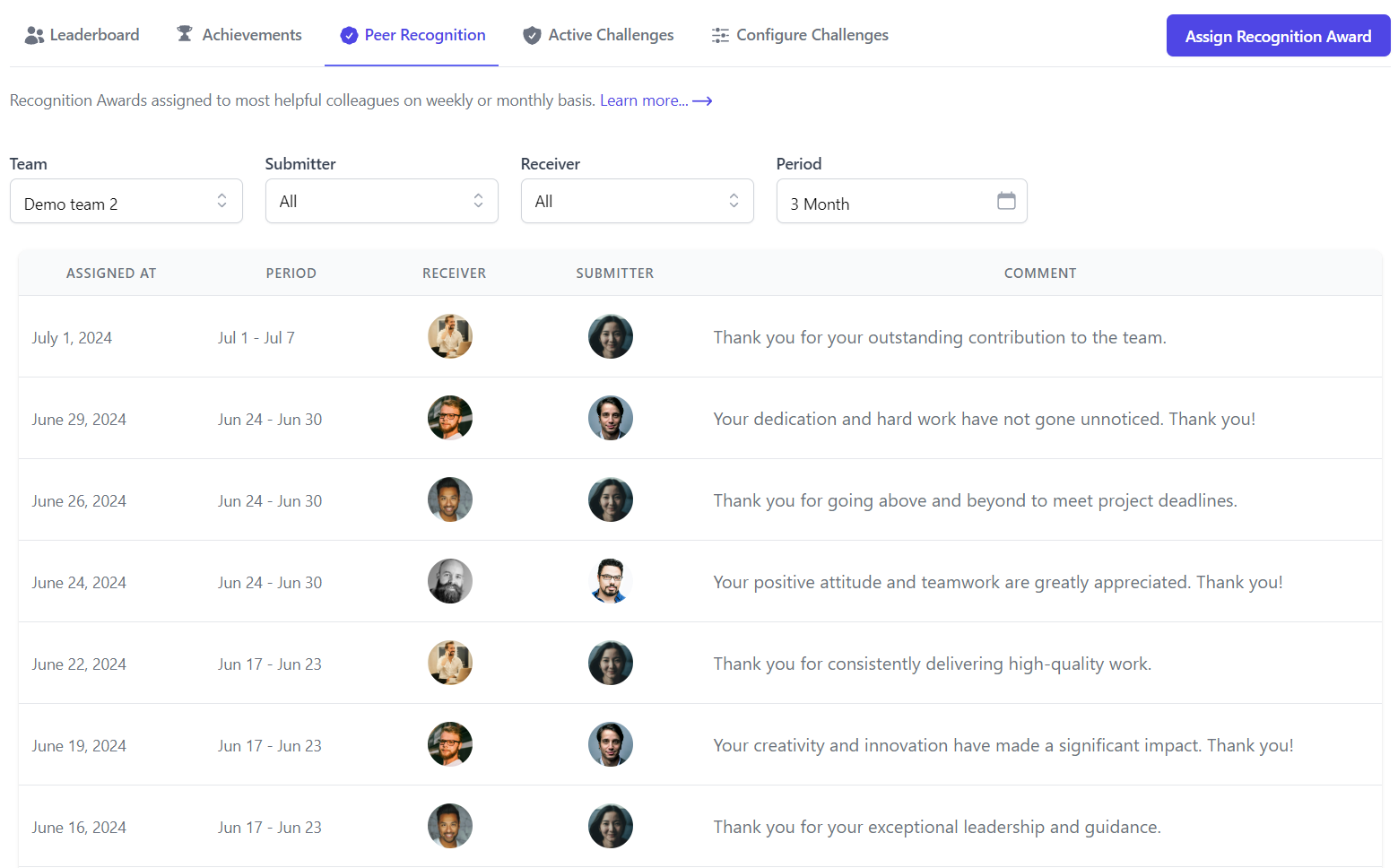This screenshot has height=868, width=1398.
Task: Click the calendar icon in Period field
Action: coord(1006,201)
